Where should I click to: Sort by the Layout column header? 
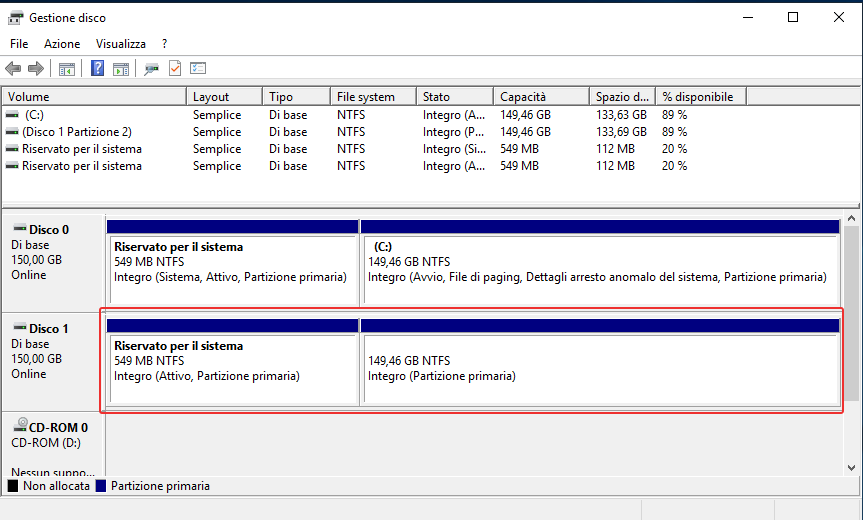(x=225, y=97)
